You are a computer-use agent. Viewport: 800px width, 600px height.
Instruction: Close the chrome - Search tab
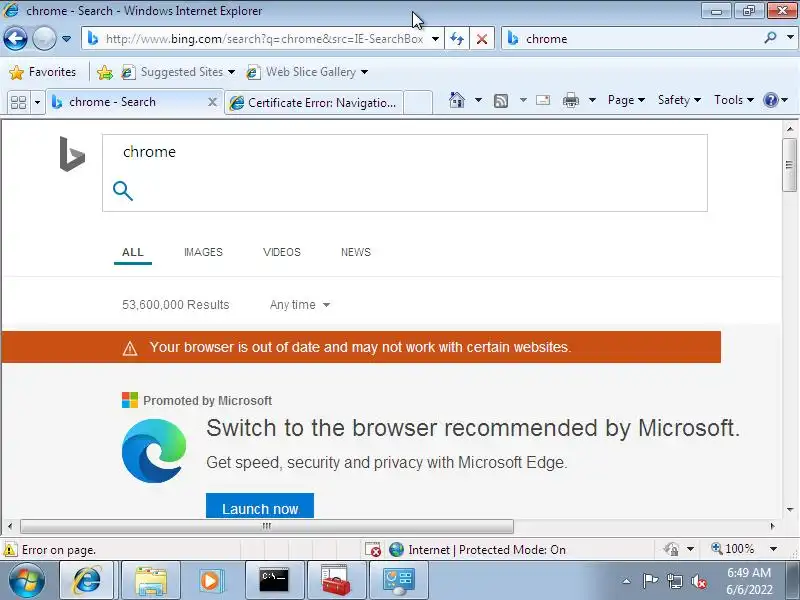tap(212, 102)
